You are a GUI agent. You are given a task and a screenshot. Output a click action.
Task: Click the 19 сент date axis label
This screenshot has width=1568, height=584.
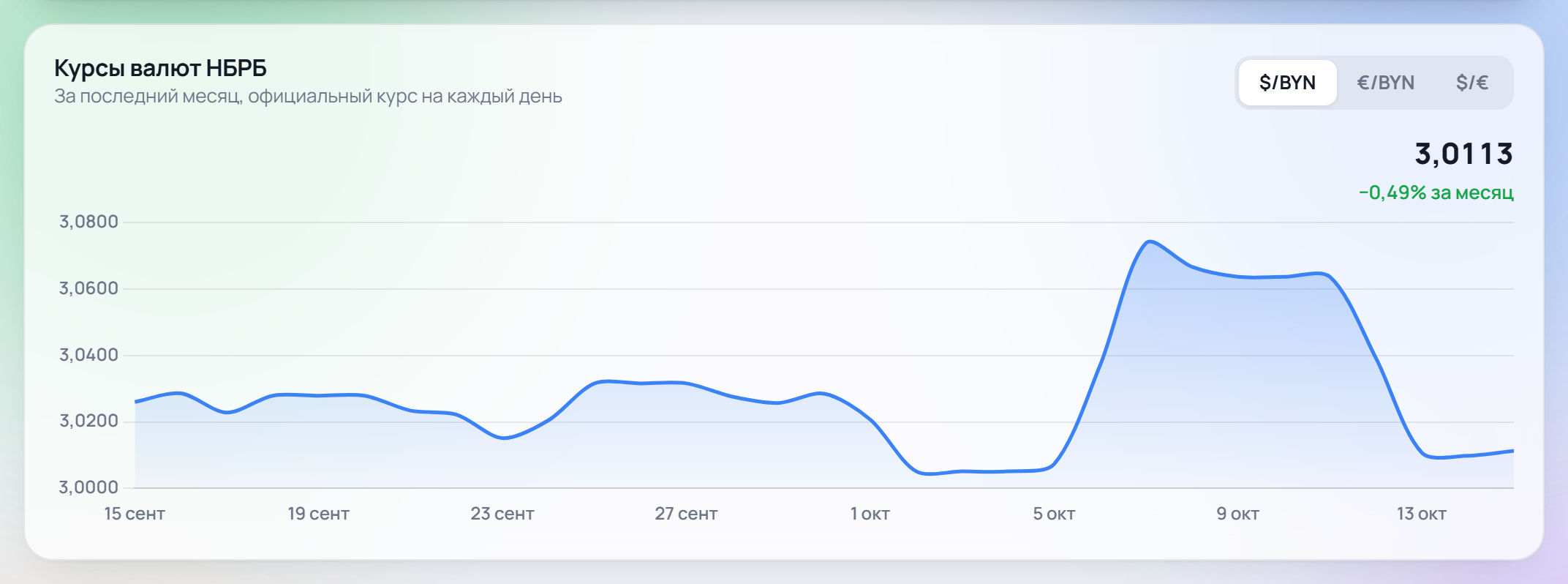point(318,514)
